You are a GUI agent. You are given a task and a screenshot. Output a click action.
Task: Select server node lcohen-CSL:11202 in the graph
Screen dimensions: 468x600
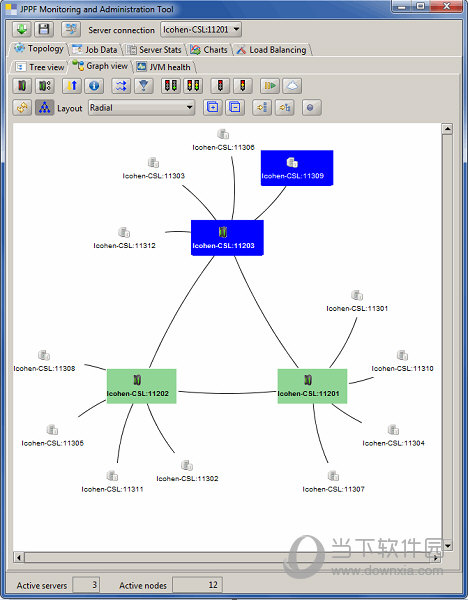point(141,386)
